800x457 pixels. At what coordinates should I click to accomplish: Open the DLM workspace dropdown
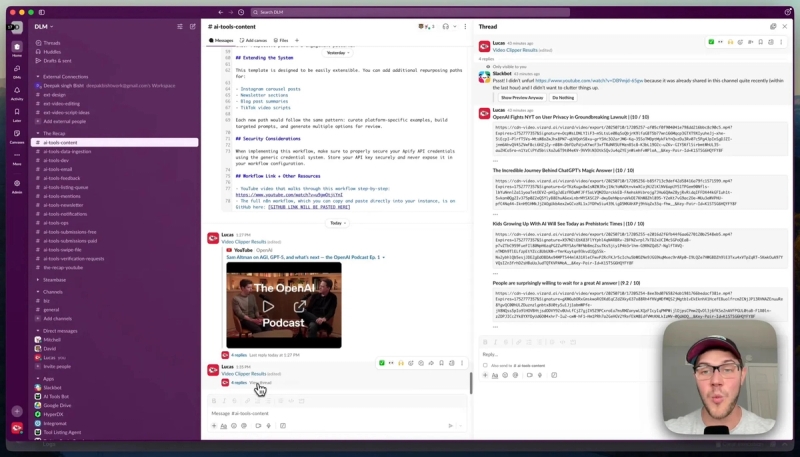point(44,27)
